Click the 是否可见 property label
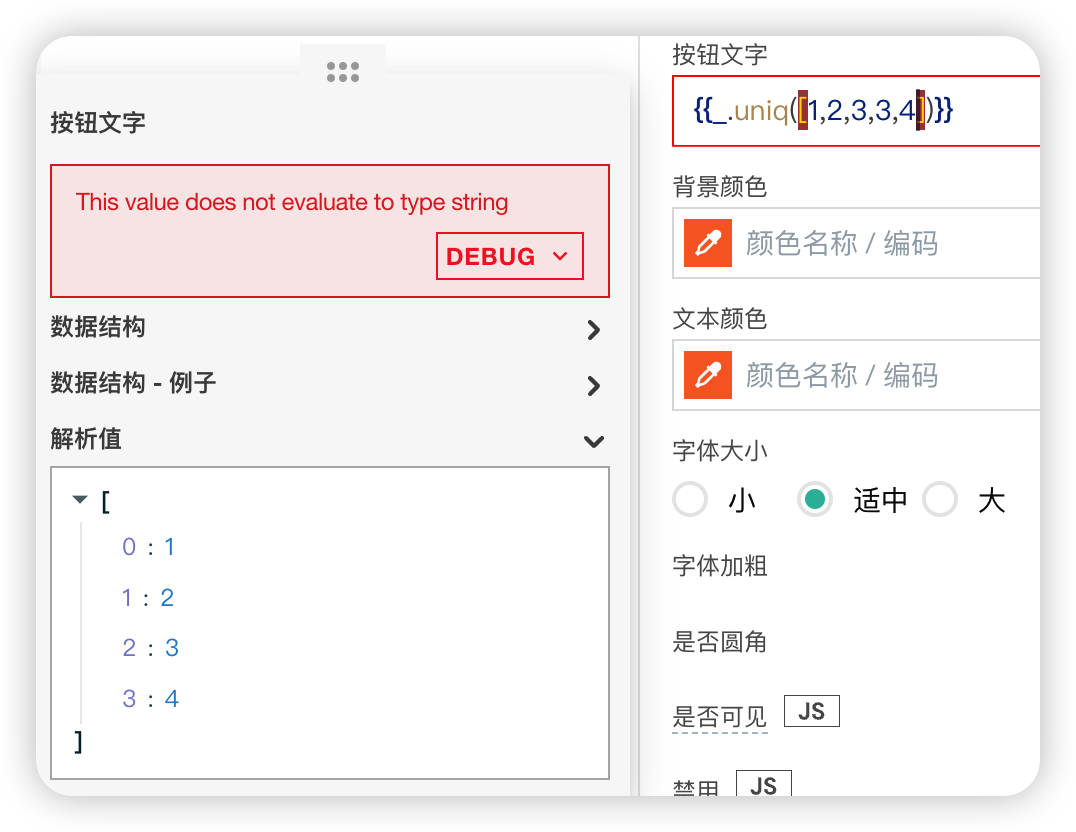This screenshot has width=1076, height=832. pyautogui.click(x=719, y=716)
